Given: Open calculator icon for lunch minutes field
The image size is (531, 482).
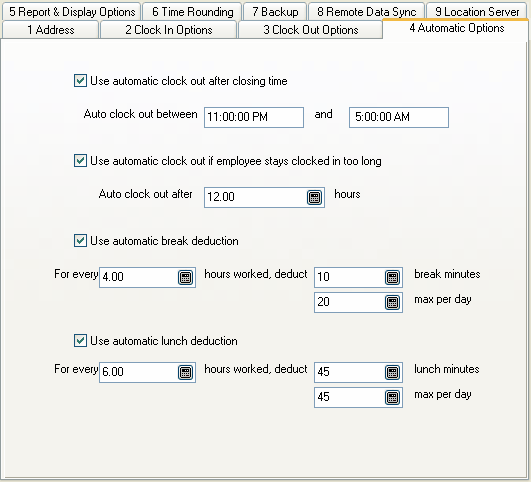Looking at the screenshot, I should tap(392, 373).
